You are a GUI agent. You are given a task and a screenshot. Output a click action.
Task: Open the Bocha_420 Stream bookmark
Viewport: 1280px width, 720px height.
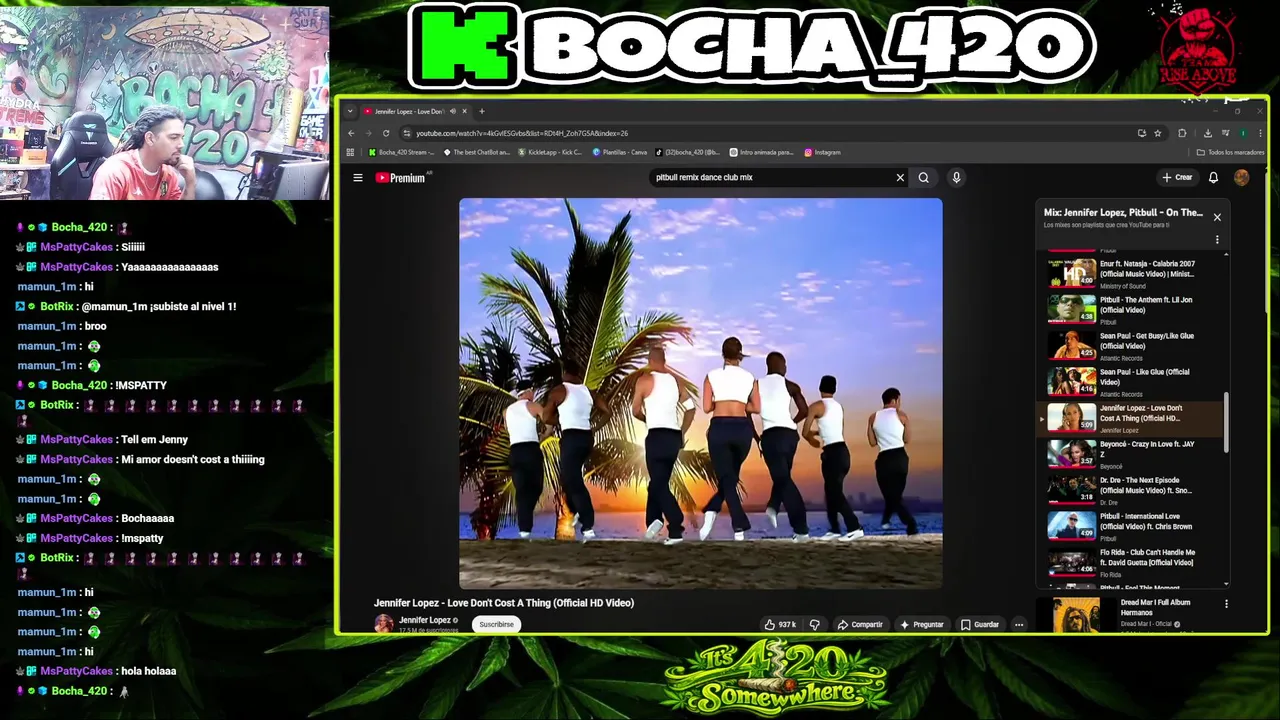(x=401, y=153)
